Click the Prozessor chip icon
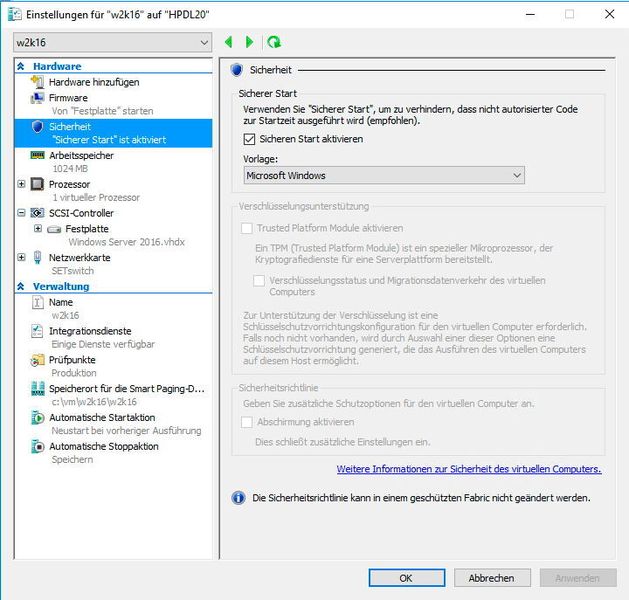 coord(37,184)
